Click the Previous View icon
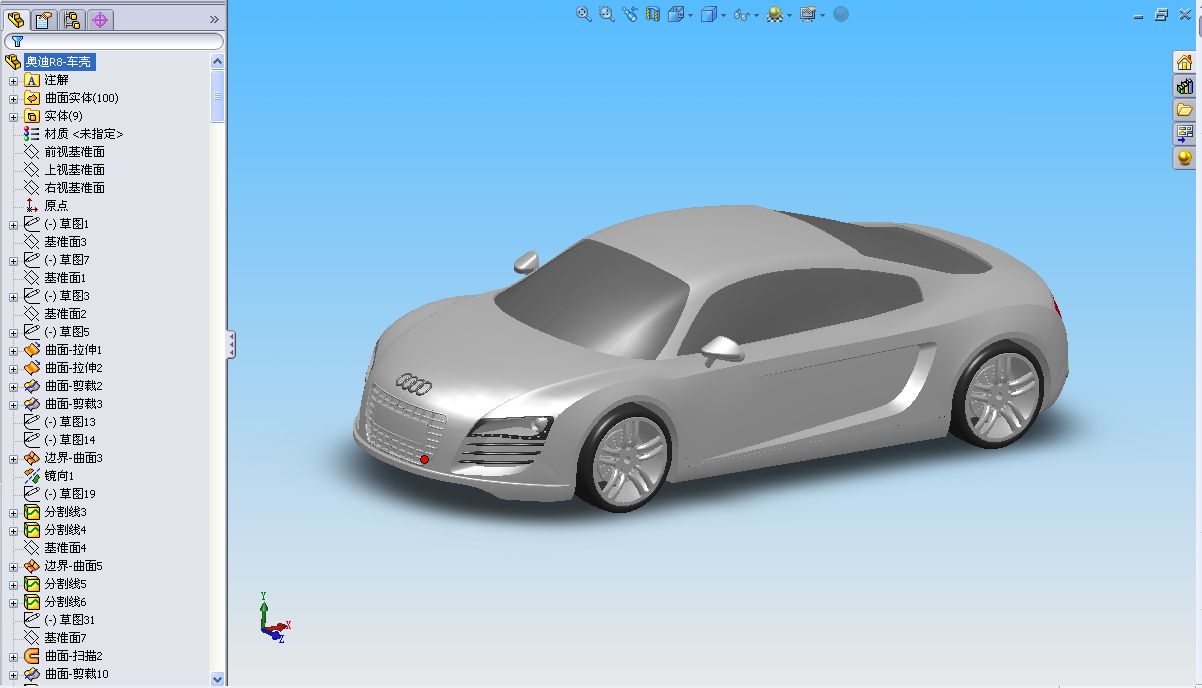1202x688 pixels. (629, 14)
